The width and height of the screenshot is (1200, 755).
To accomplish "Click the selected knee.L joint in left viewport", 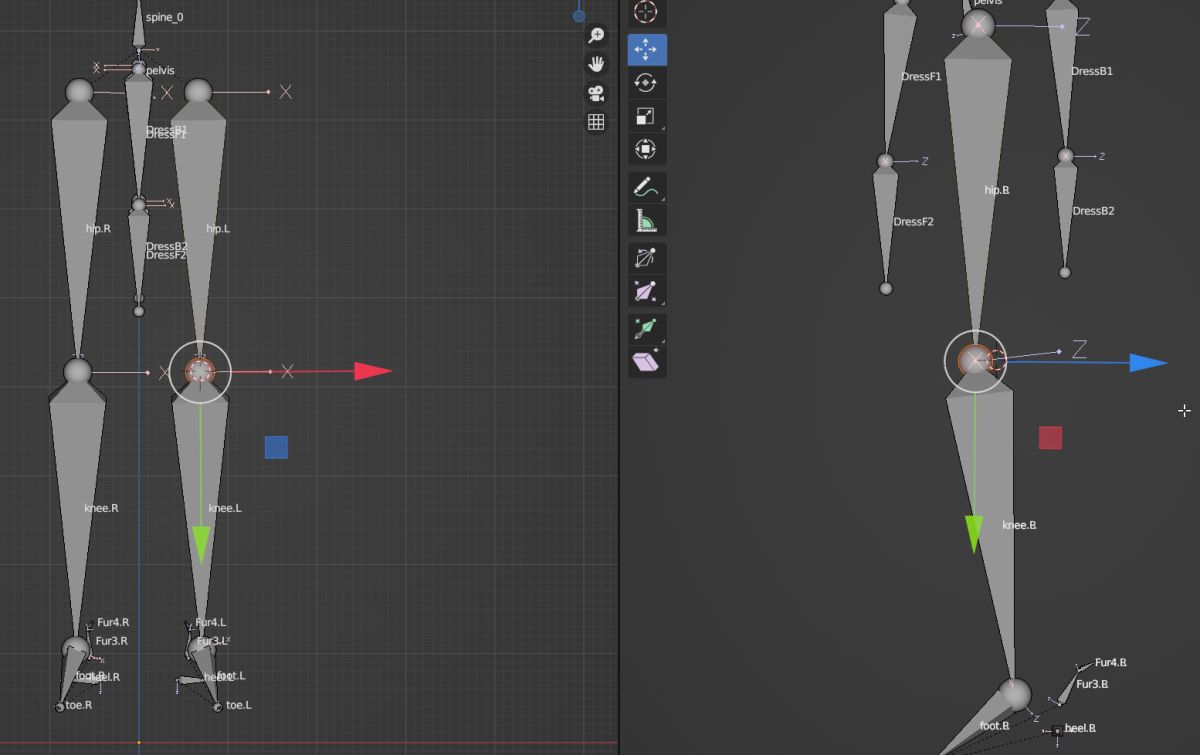I will click(200, 372).
